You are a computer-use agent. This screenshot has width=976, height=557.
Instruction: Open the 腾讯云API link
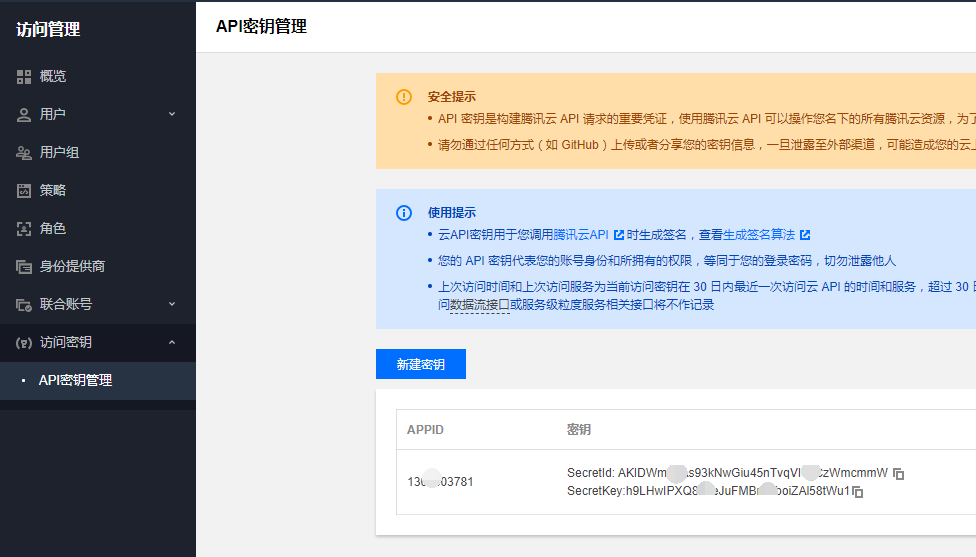(x=580, y=235)
